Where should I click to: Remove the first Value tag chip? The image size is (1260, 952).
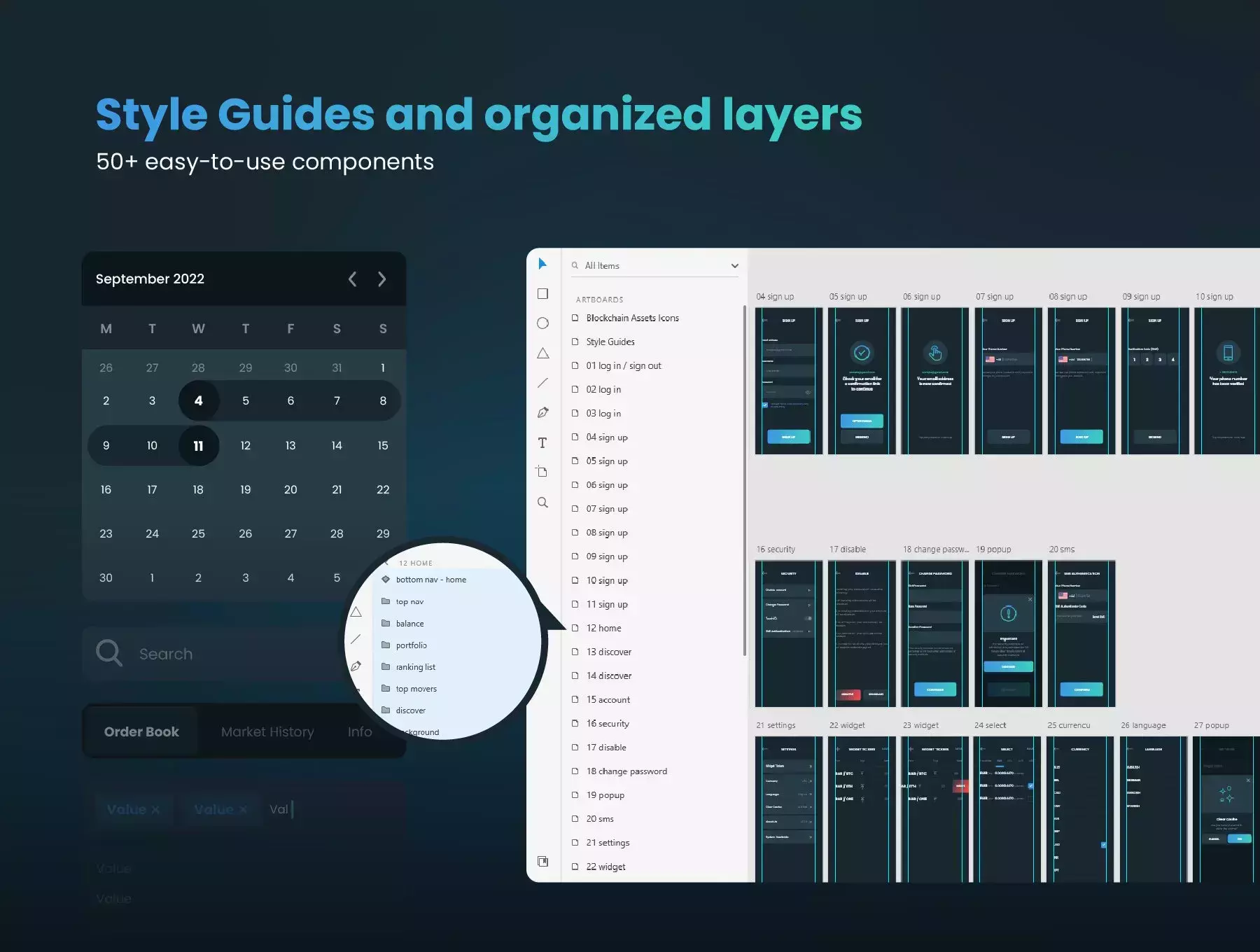[x=155, y=810]
